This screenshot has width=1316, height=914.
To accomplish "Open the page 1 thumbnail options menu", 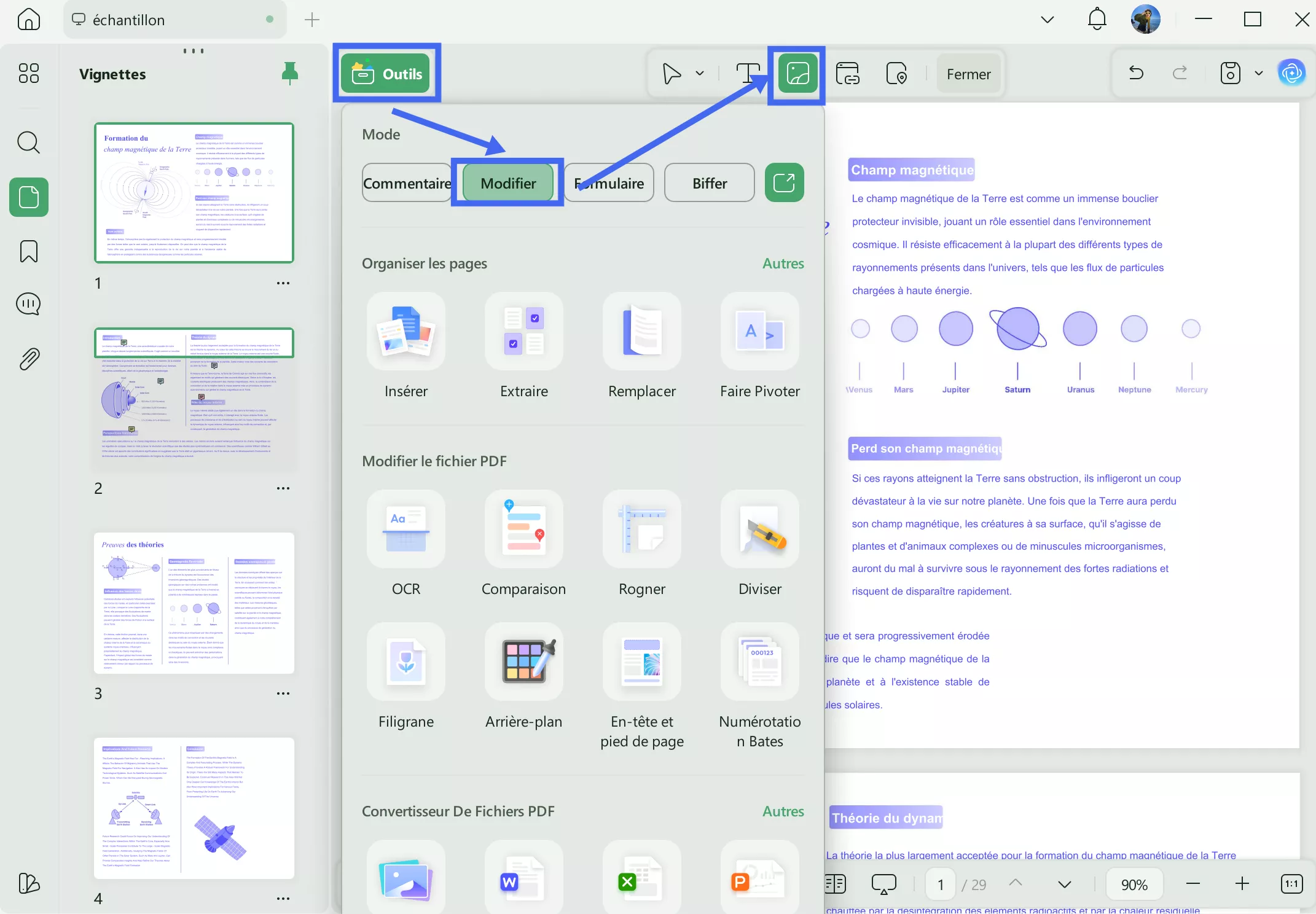I will coord(283,283).
